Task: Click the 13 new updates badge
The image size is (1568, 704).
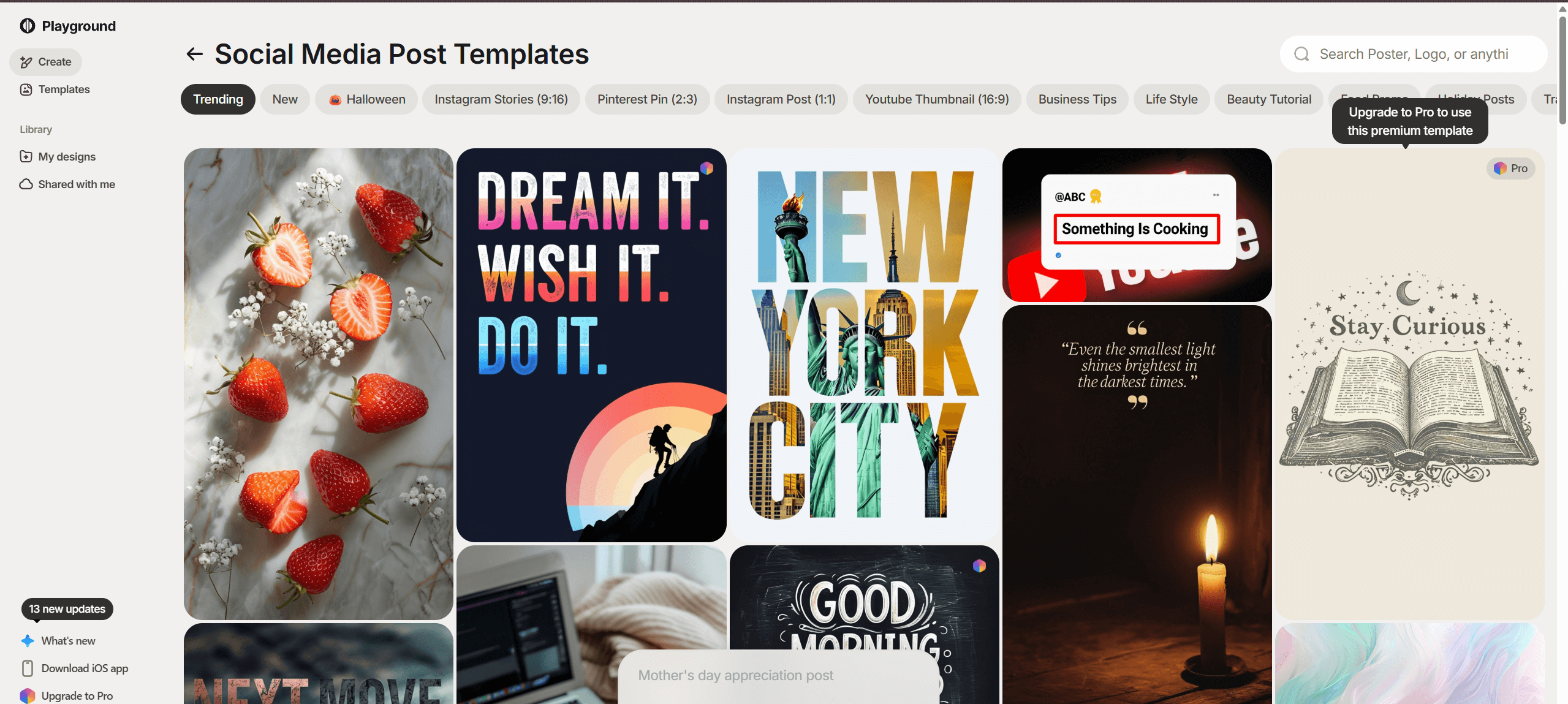Action: (67, 609)
